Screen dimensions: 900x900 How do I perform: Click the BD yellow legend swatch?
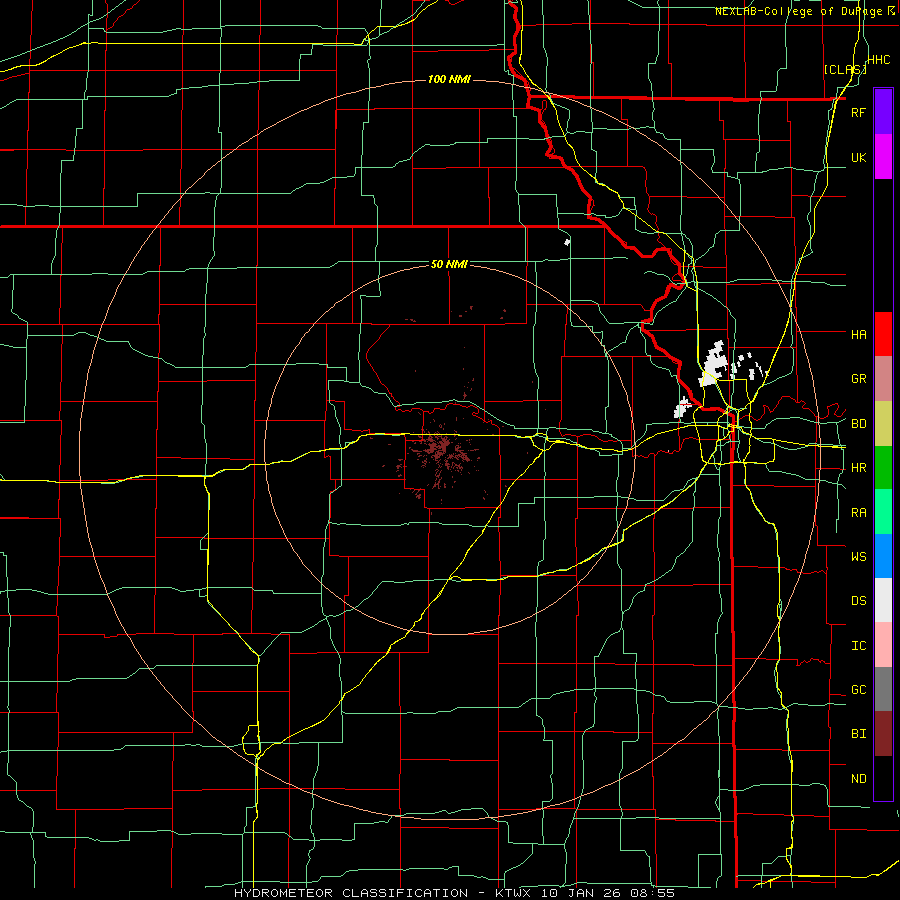click(x=883, y=424)
